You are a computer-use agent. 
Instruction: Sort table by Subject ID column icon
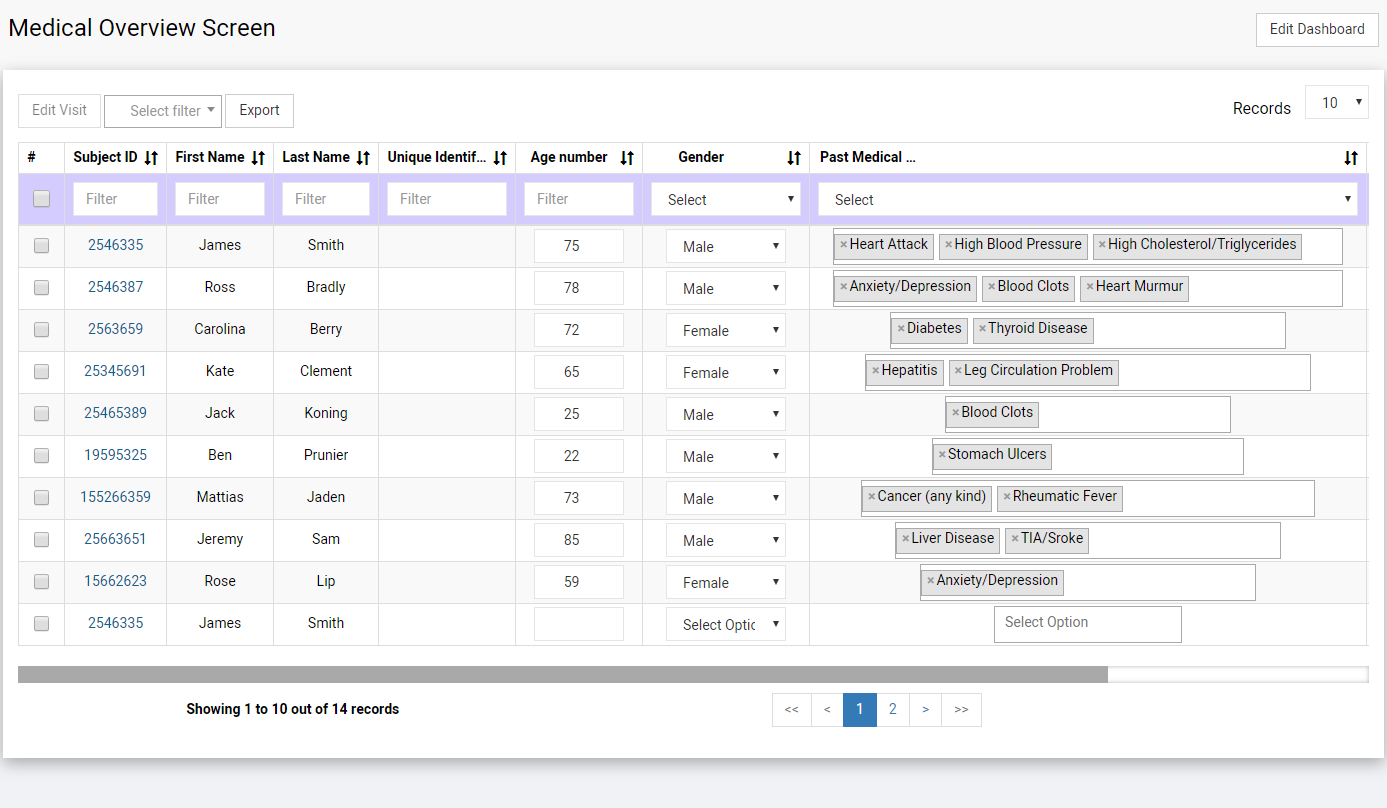pos(151,158)
